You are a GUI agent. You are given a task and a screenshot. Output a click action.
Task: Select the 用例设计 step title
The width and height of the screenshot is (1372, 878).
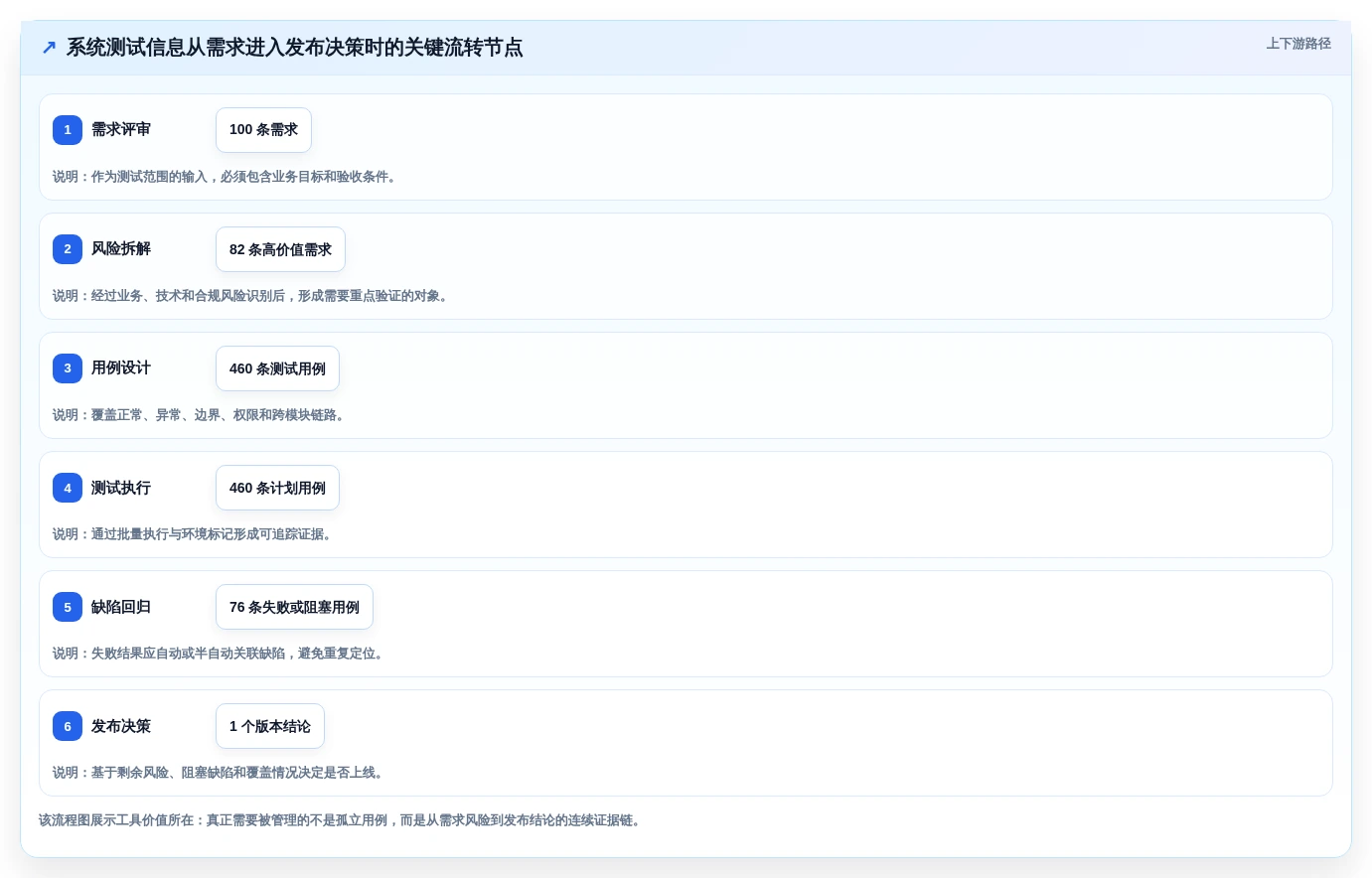[121, 367]
